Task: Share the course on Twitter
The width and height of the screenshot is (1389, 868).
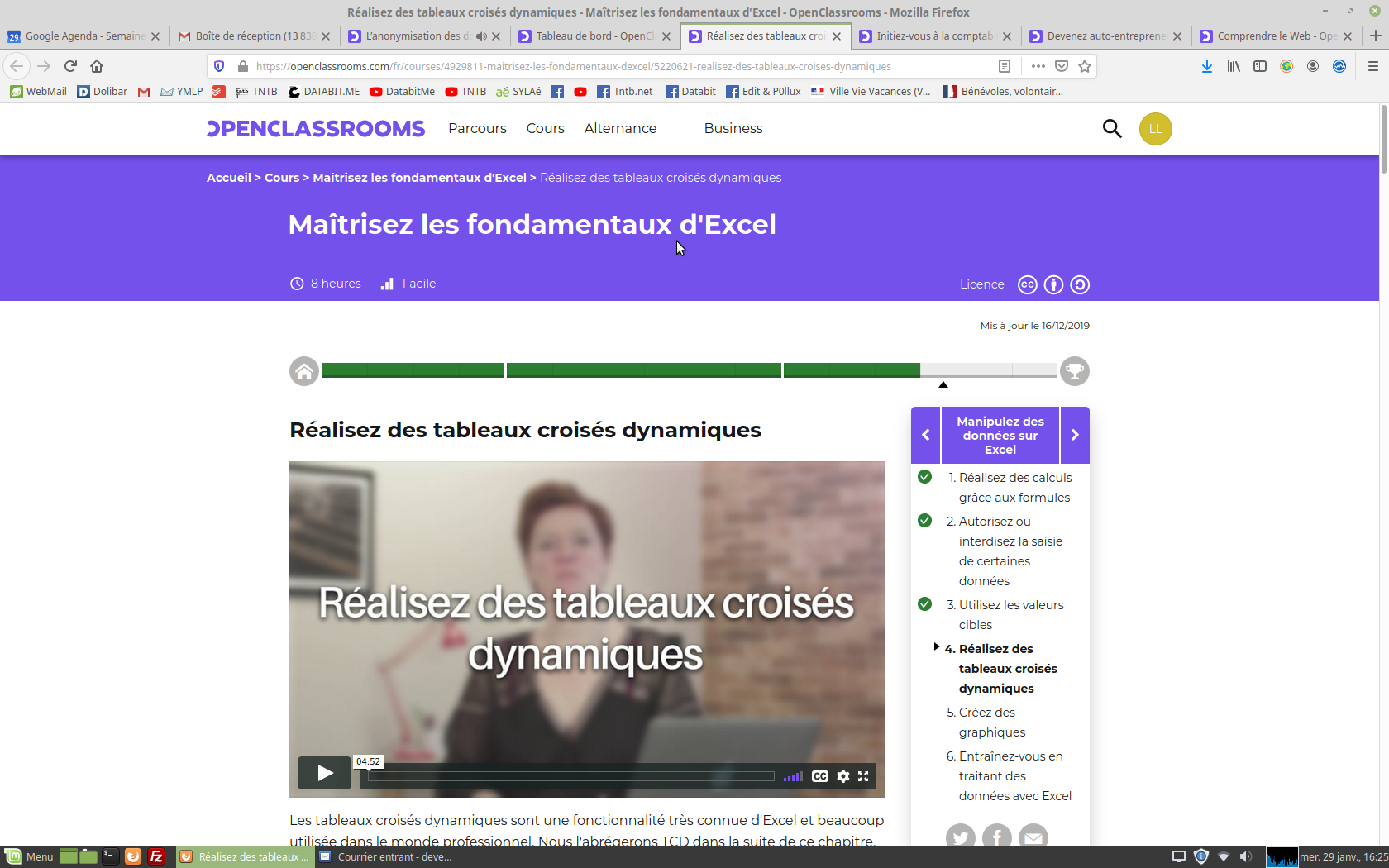Action: tap(960, 837)
